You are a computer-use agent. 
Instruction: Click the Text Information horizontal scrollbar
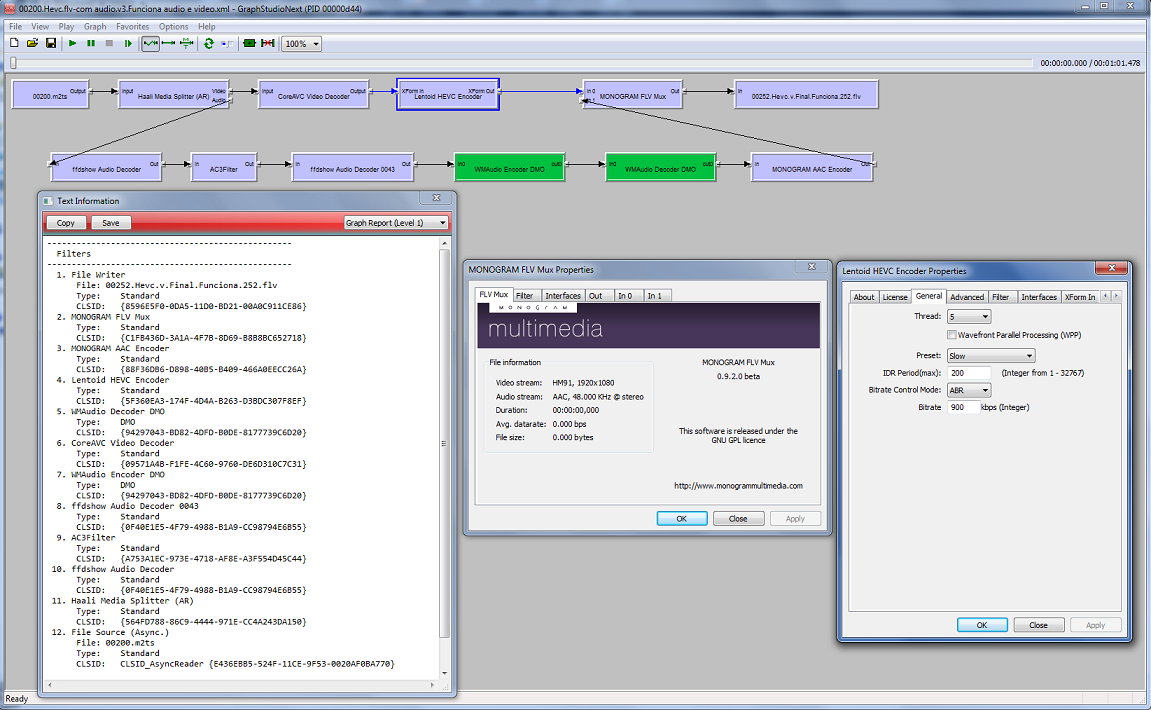pos(242,684)
